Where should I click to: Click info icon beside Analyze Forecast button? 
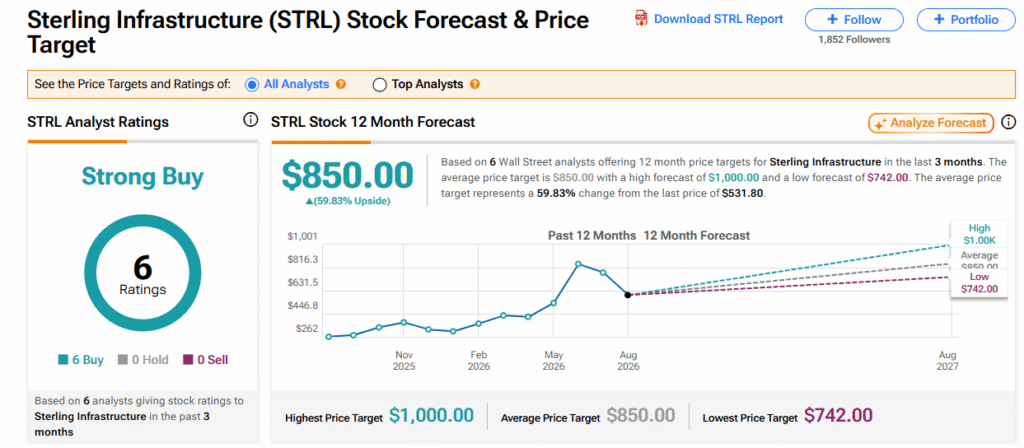coord(1009,122)
